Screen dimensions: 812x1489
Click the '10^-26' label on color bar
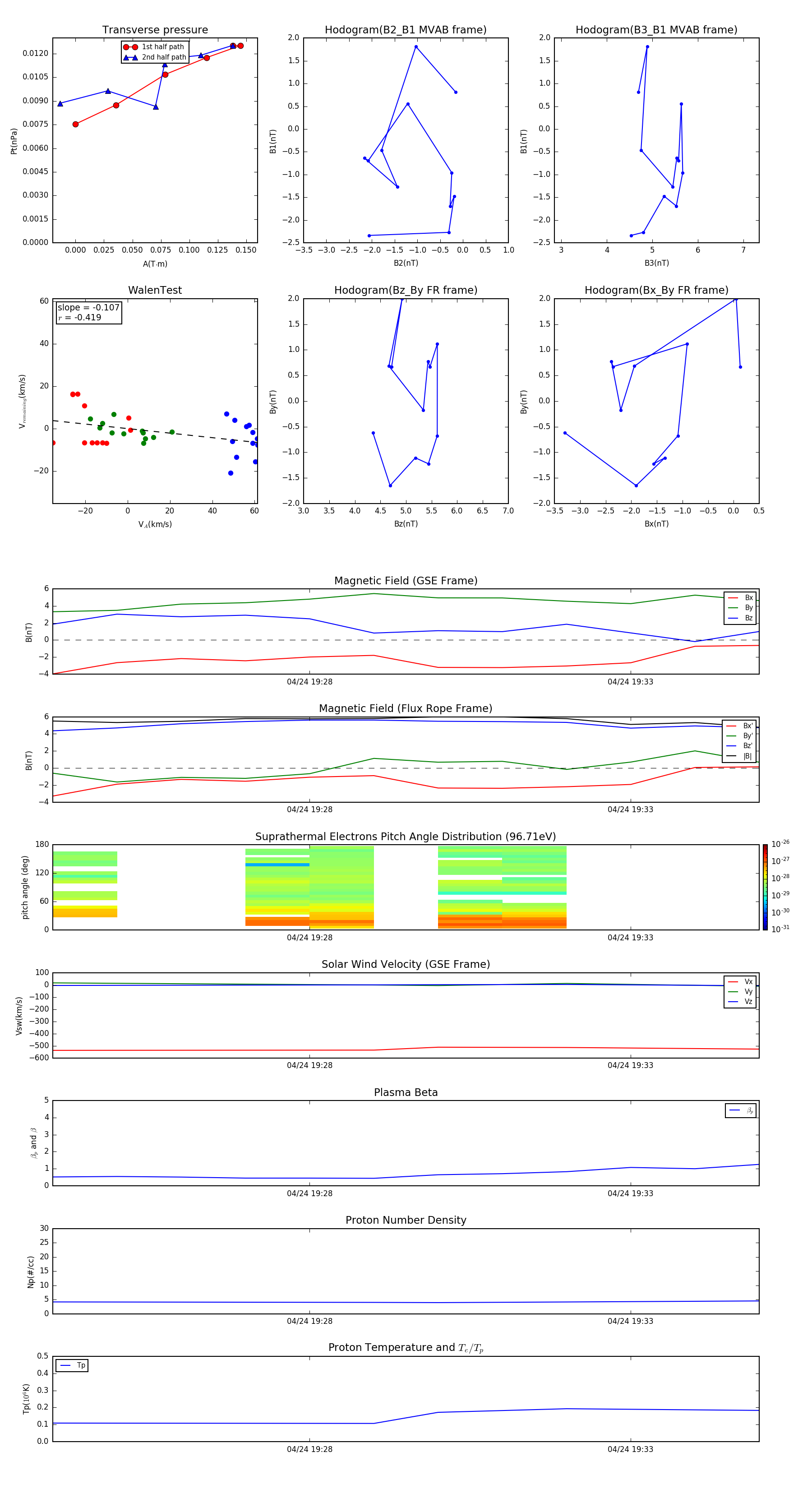point(780,844)
